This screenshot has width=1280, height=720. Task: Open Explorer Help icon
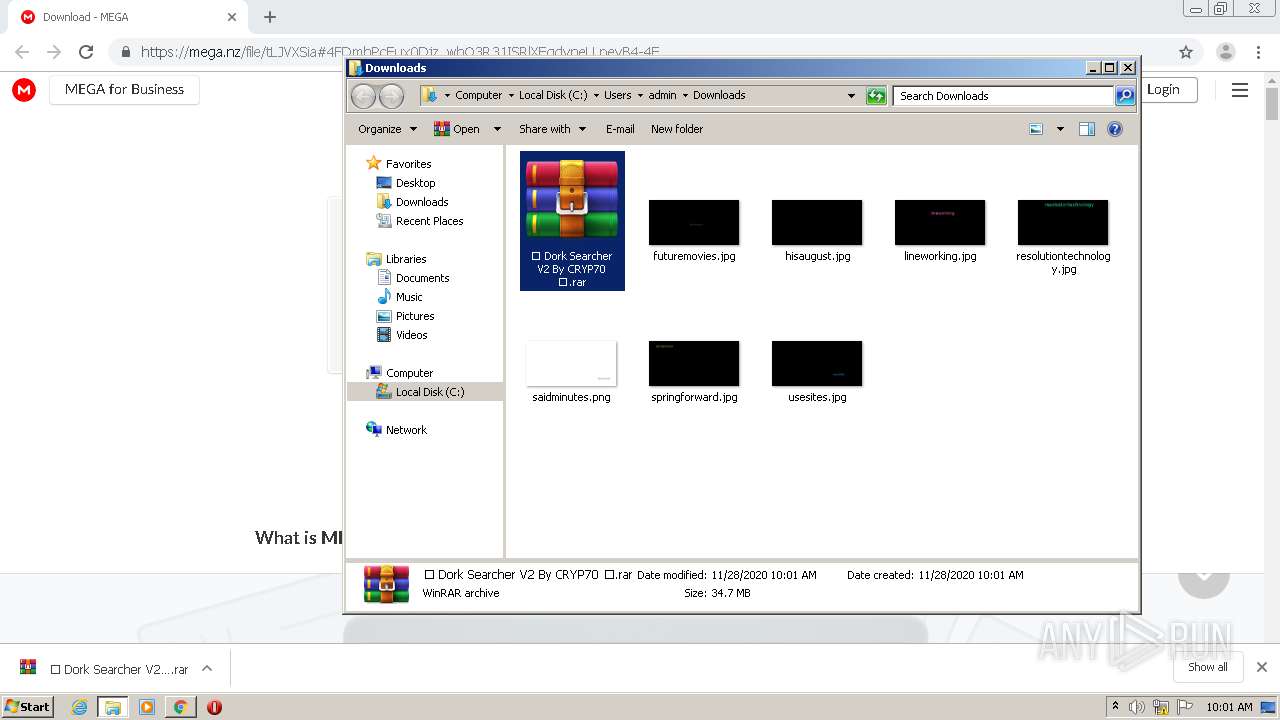(x=1115, y=129)
